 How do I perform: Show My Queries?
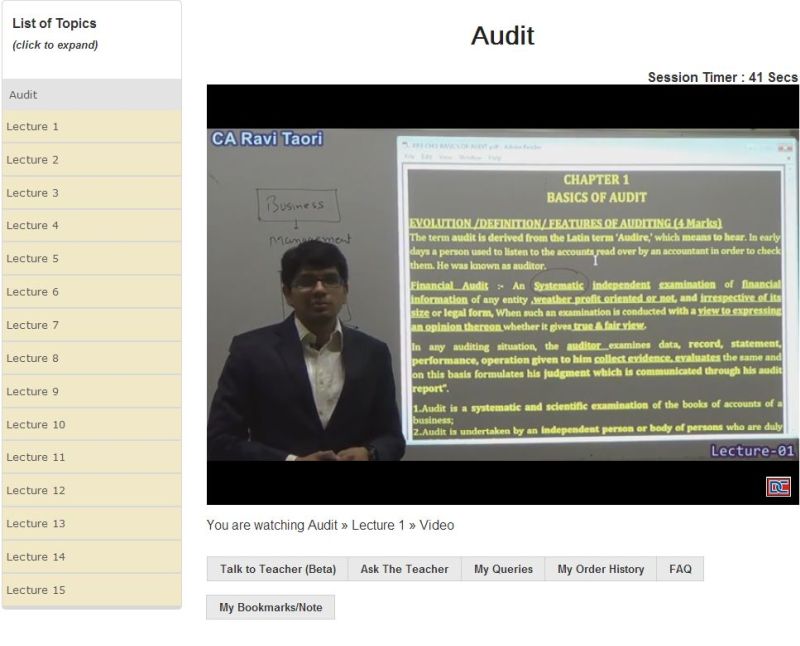pos(503,569)
